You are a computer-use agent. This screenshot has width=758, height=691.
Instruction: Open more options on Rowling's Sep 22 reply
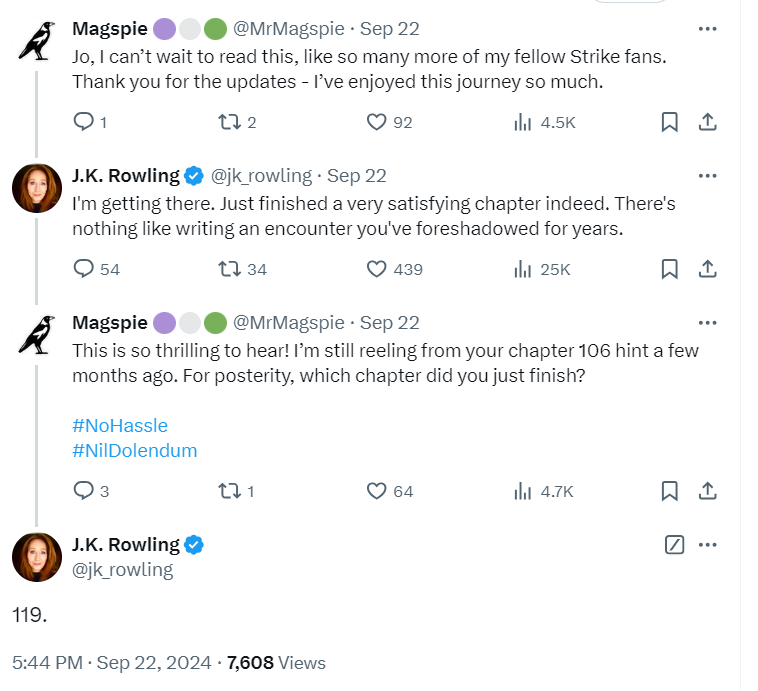(707, 176)
